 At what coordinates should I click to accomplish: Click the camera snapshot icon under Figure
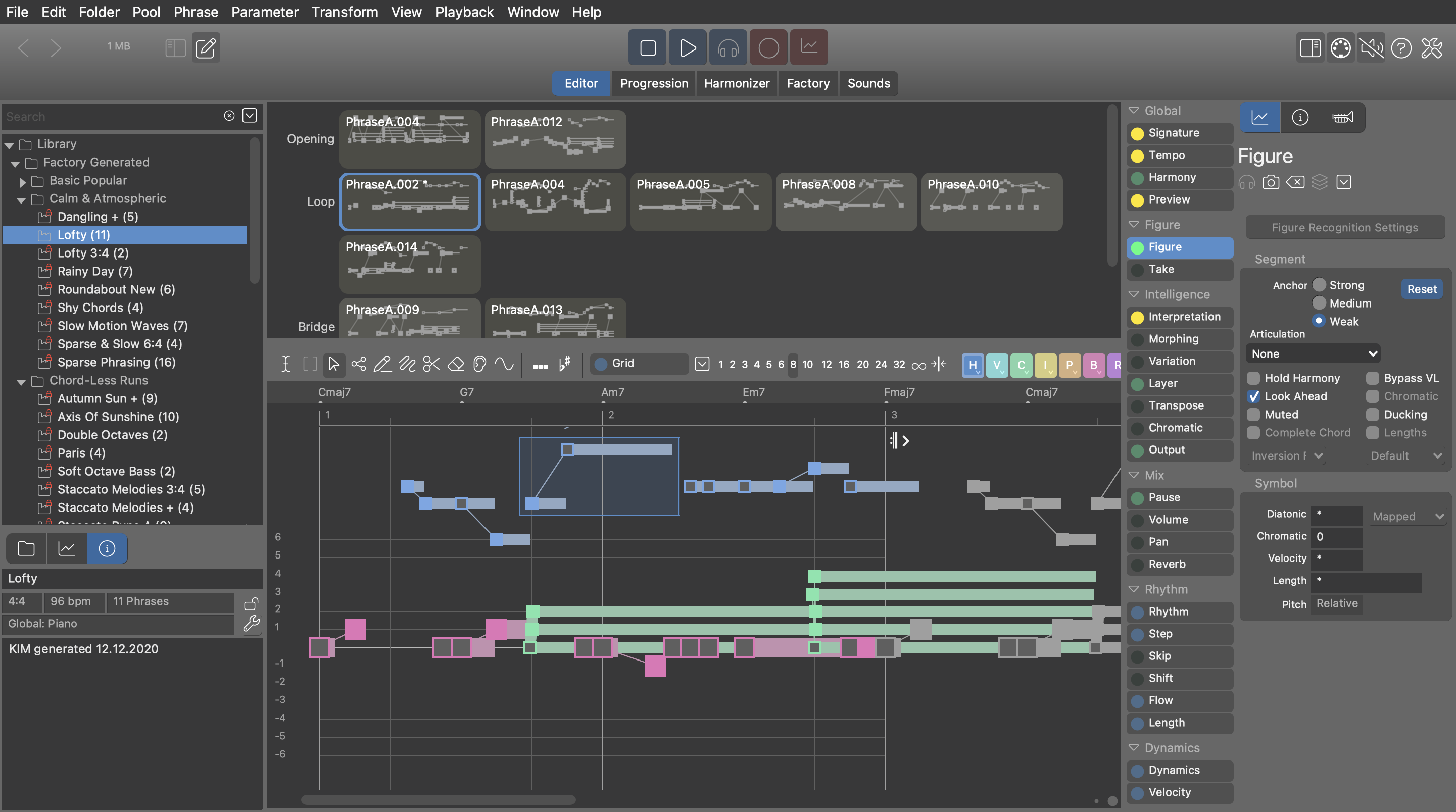point(1271,182)
